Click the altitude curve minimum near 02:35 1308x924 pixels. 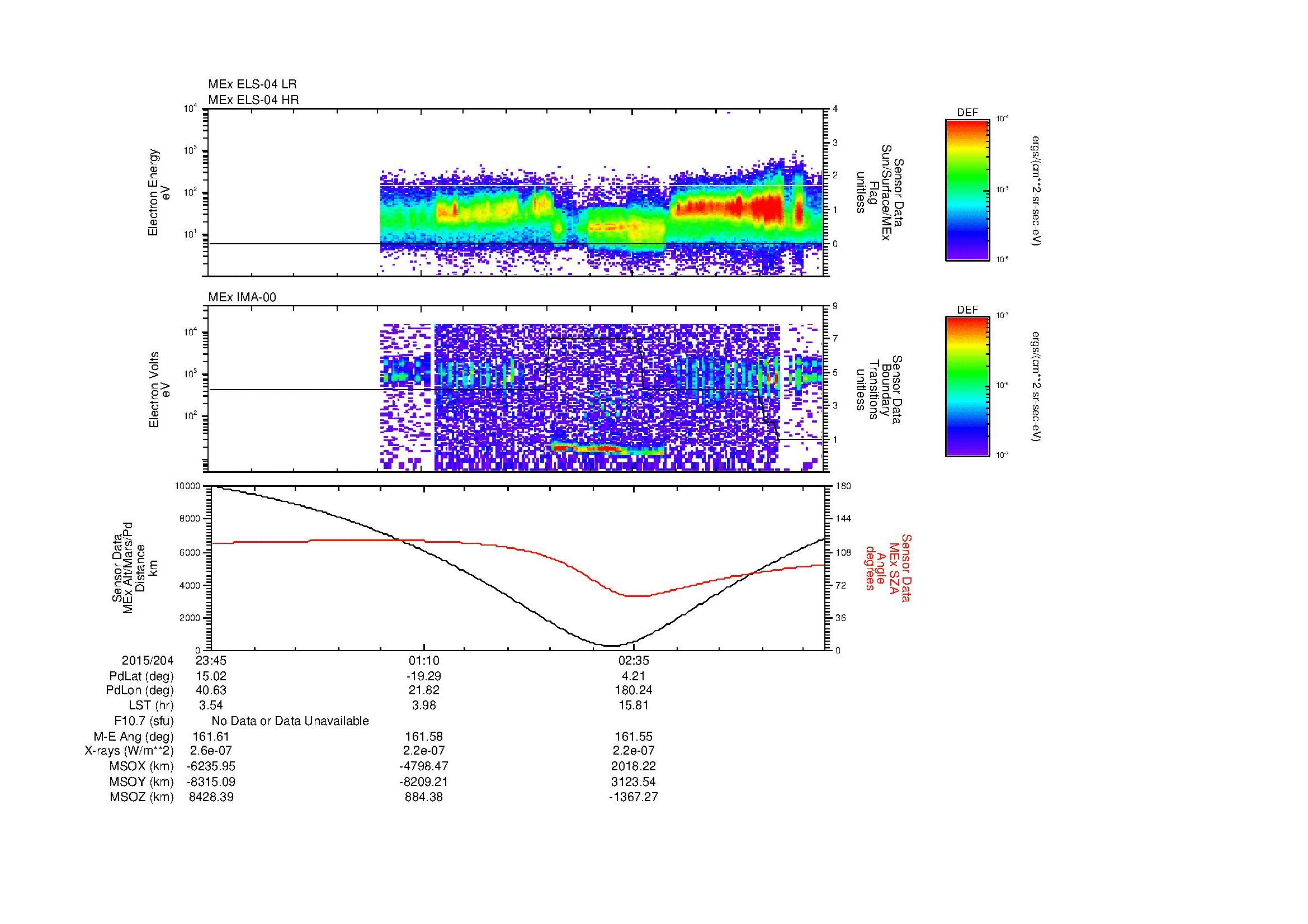click(611, 645)
